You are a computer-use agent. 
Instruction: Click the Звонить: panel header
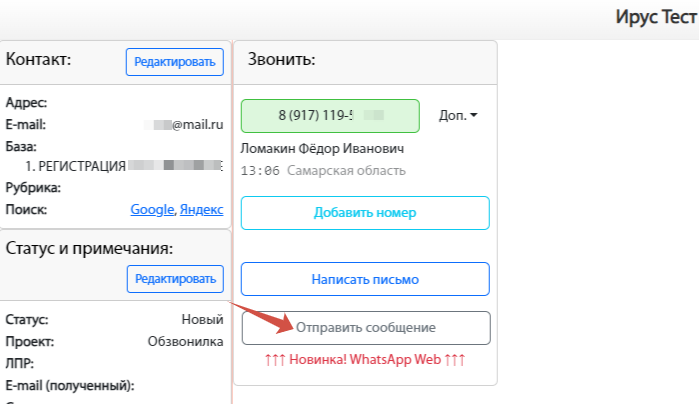[x=282, y=60]
